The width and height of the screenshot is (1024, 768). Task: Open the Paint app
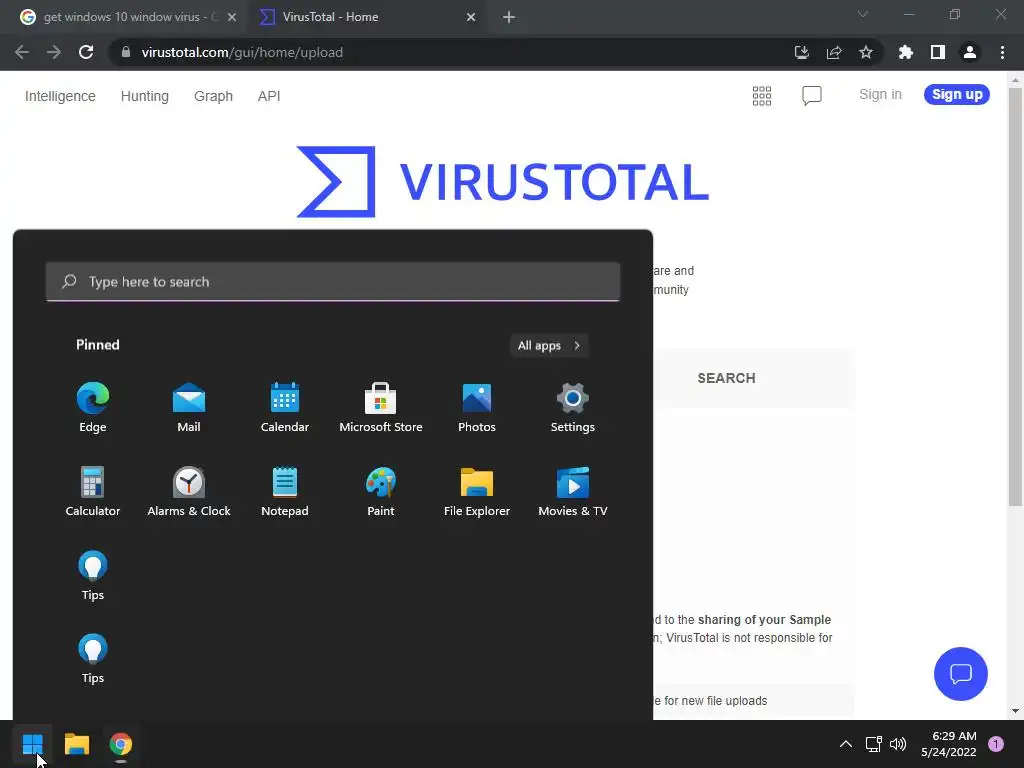(381, 492)
